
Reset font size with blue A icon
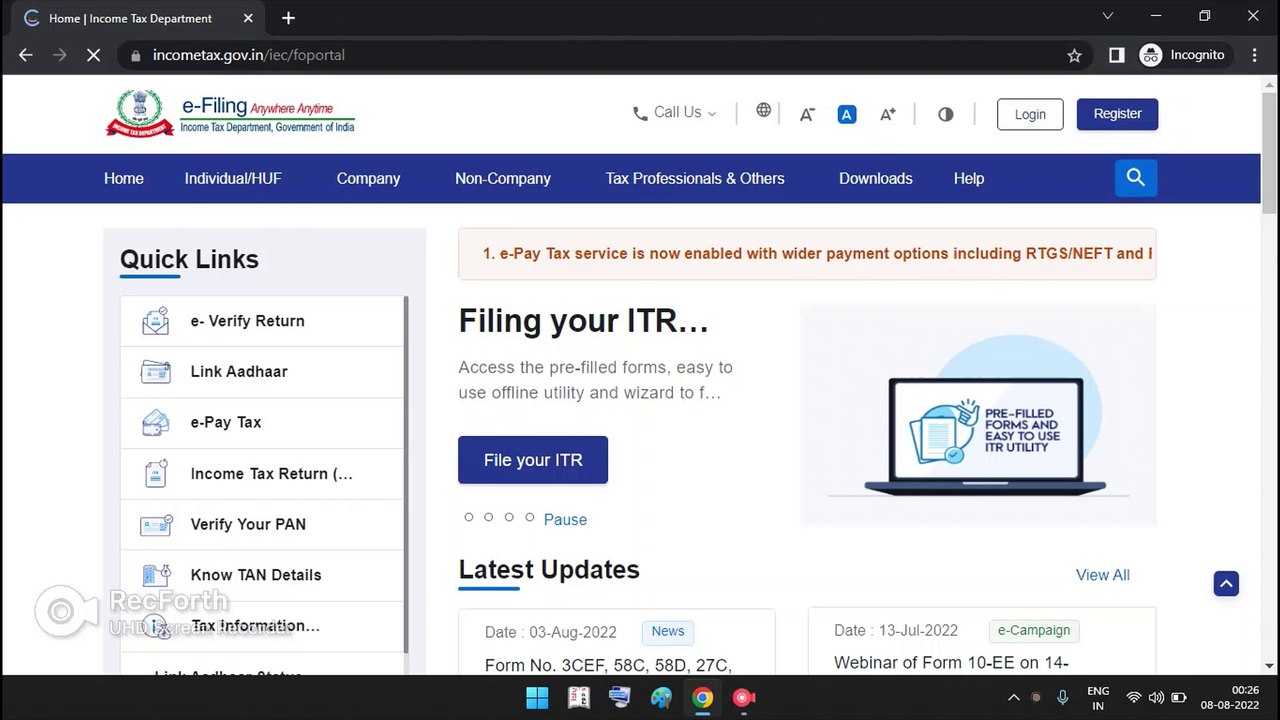coord(847,114)
